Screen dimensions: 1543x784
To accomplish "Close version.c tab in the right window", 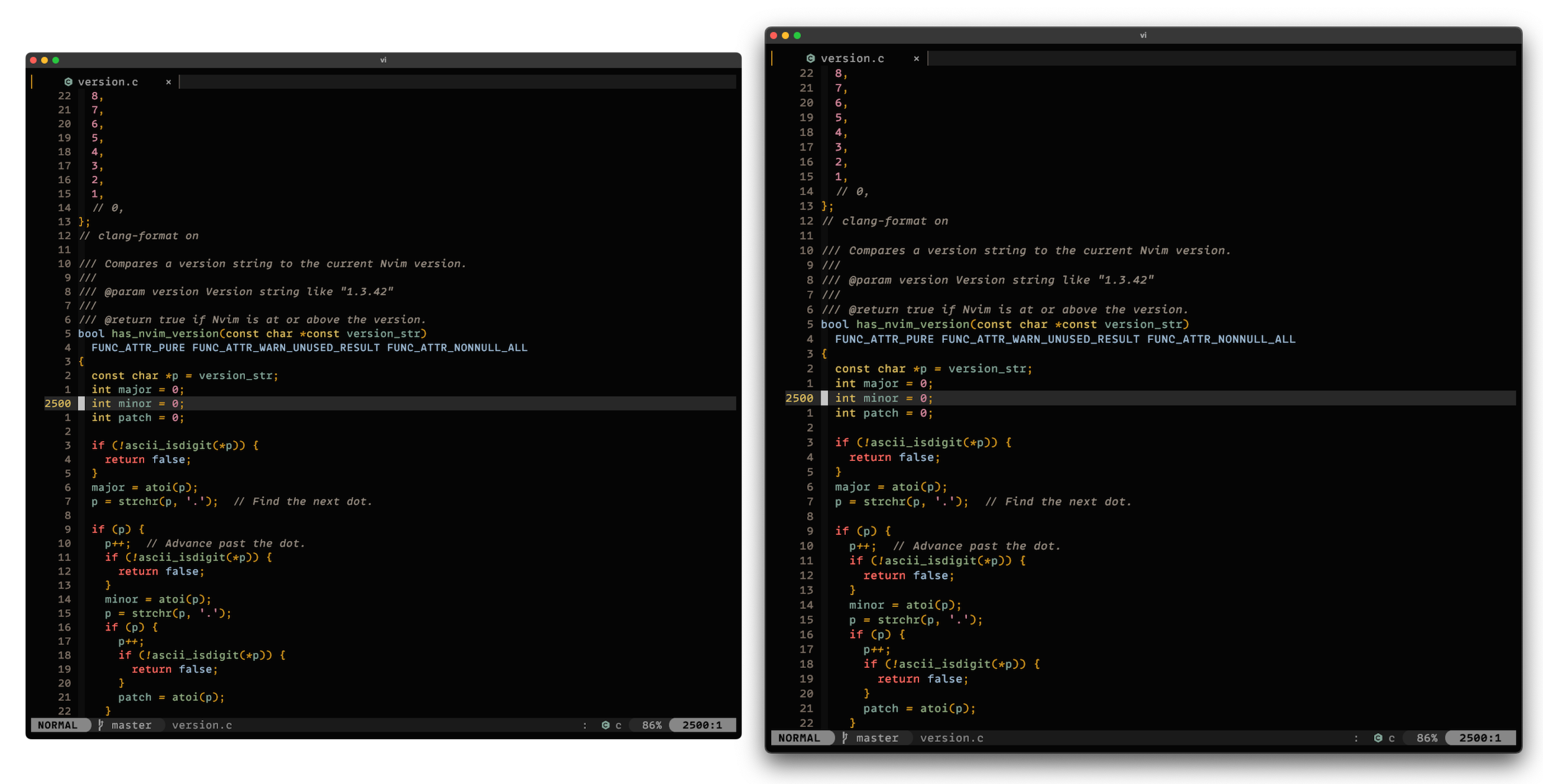I will pyautogui.click(x=916, y=58).
